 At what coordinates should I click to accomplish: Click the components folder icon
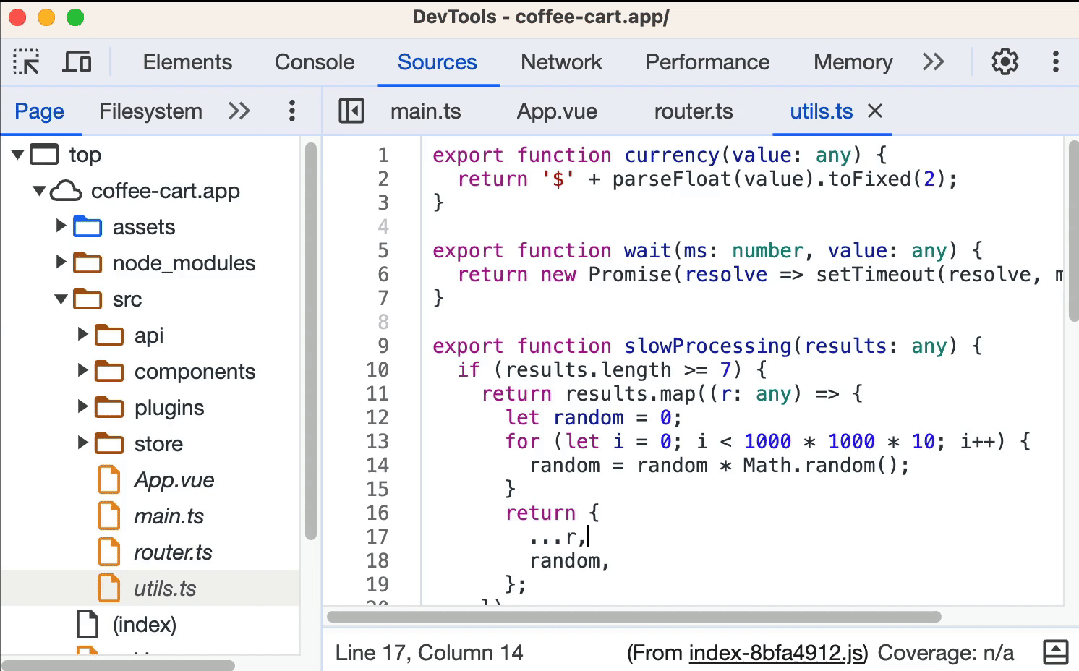pyautogui.click(x=109, y=371)
